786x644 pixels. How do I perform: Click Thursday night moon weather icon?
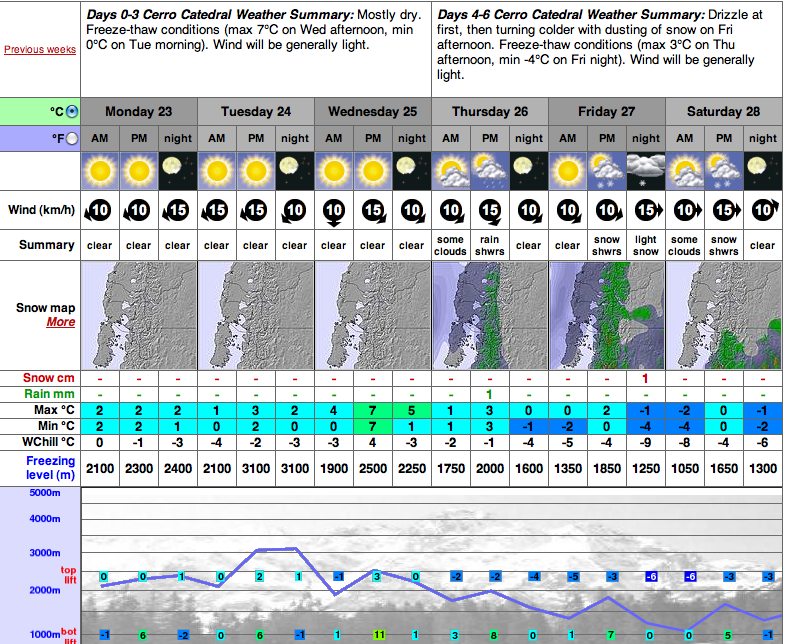(x=529, y=171)
